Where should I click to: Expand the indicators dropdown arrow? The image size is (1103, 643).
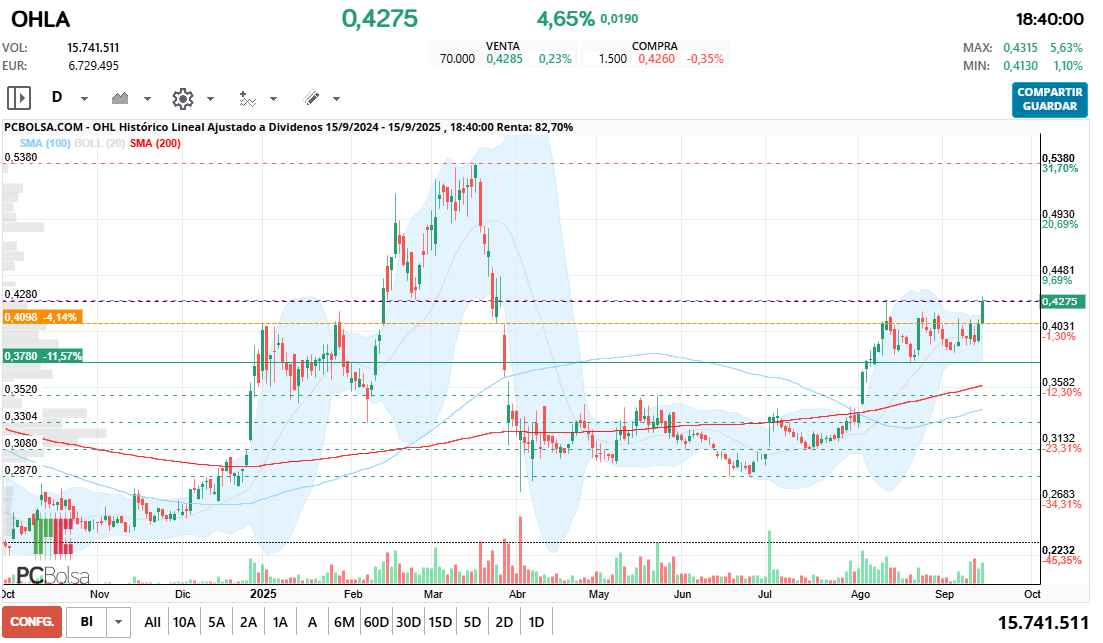tap(273, 99)
